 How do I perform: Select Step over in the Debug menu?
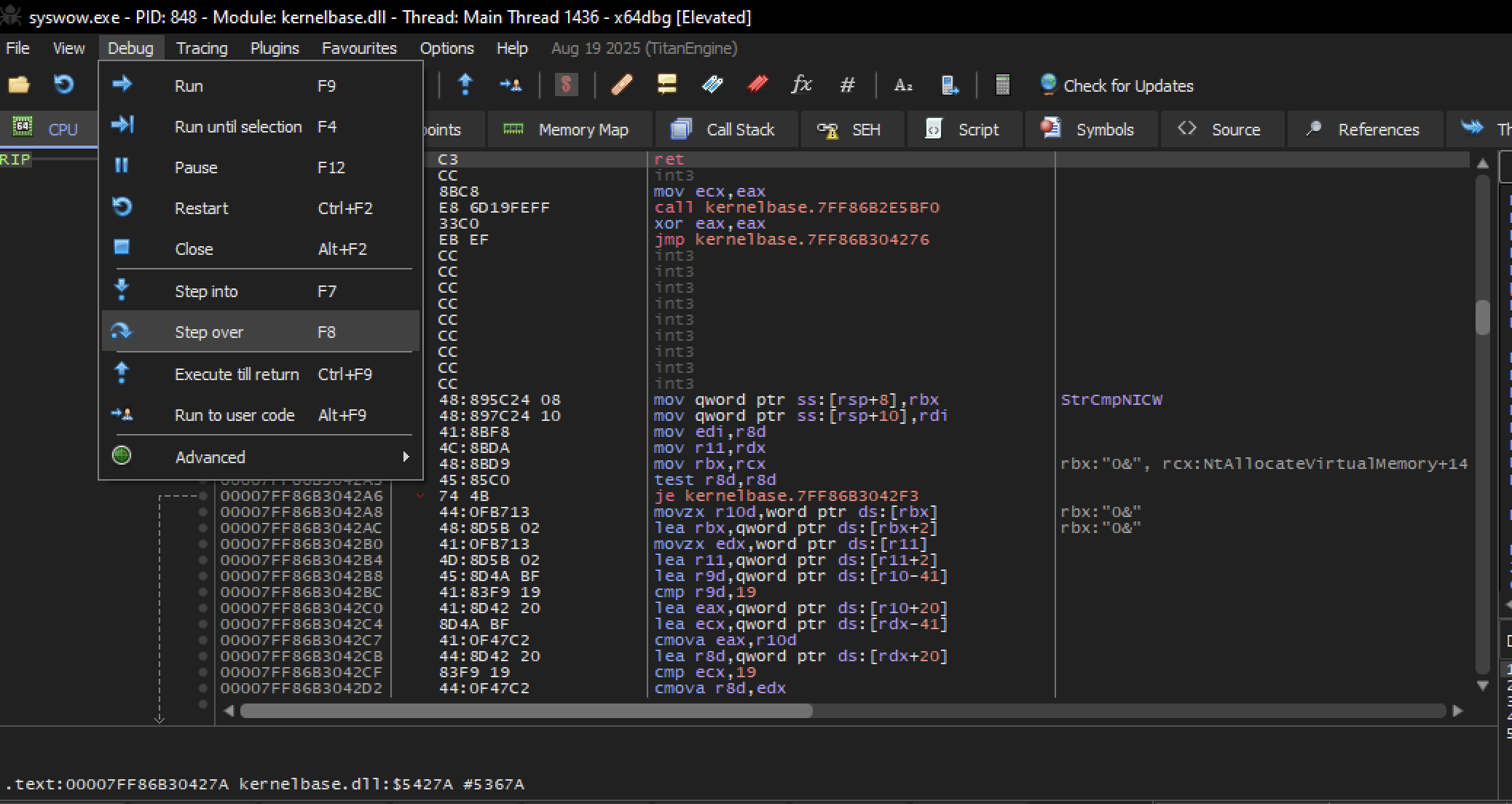coord(261,332)
